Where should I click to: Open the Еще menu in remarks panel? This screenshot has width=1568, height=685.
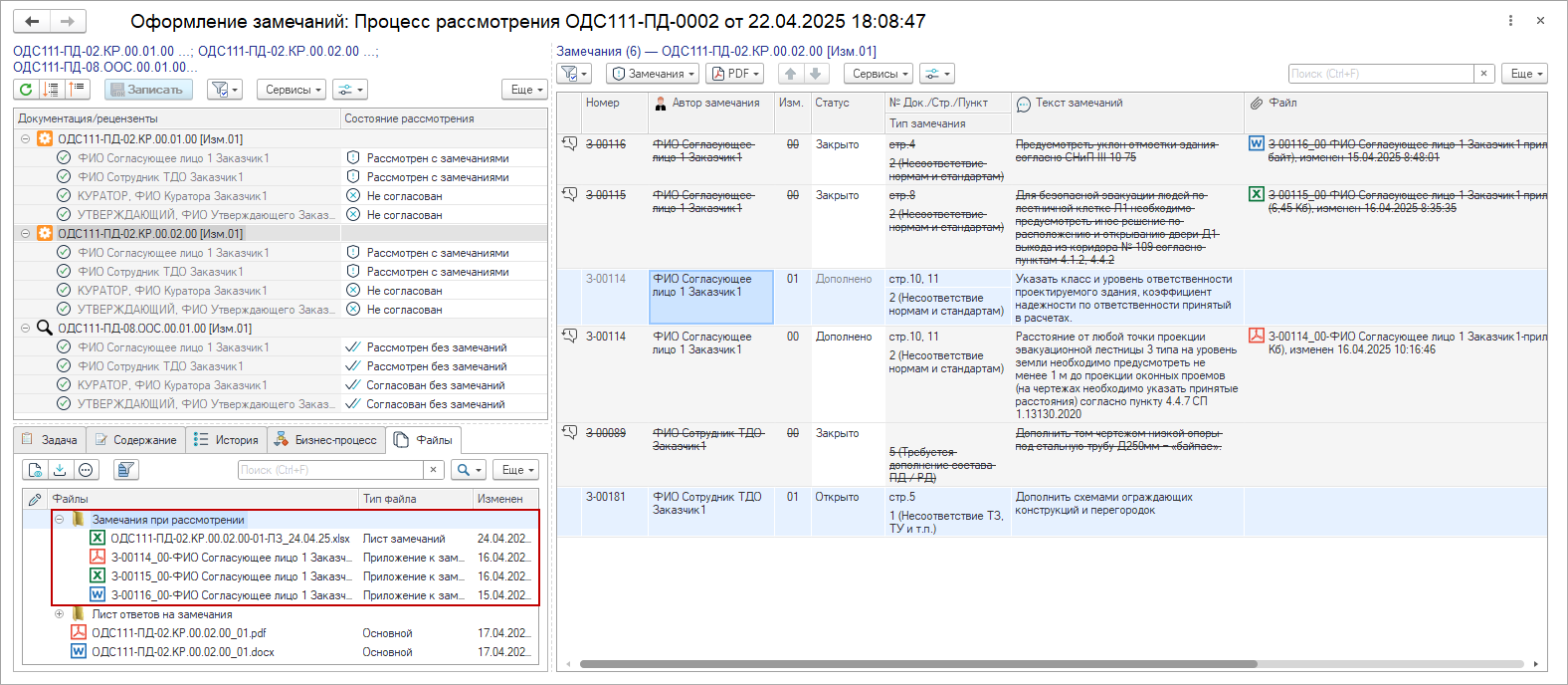[x=1526, y=74]
